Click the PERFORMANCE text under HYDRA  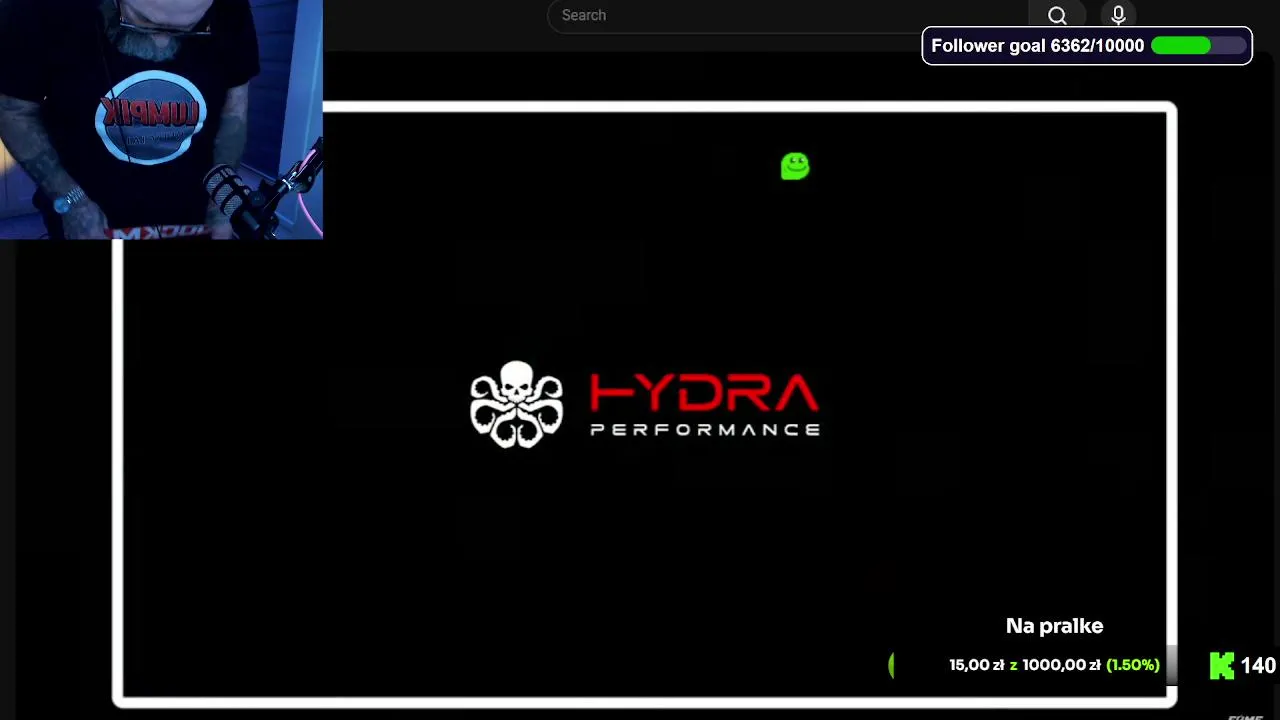(705, 430)
